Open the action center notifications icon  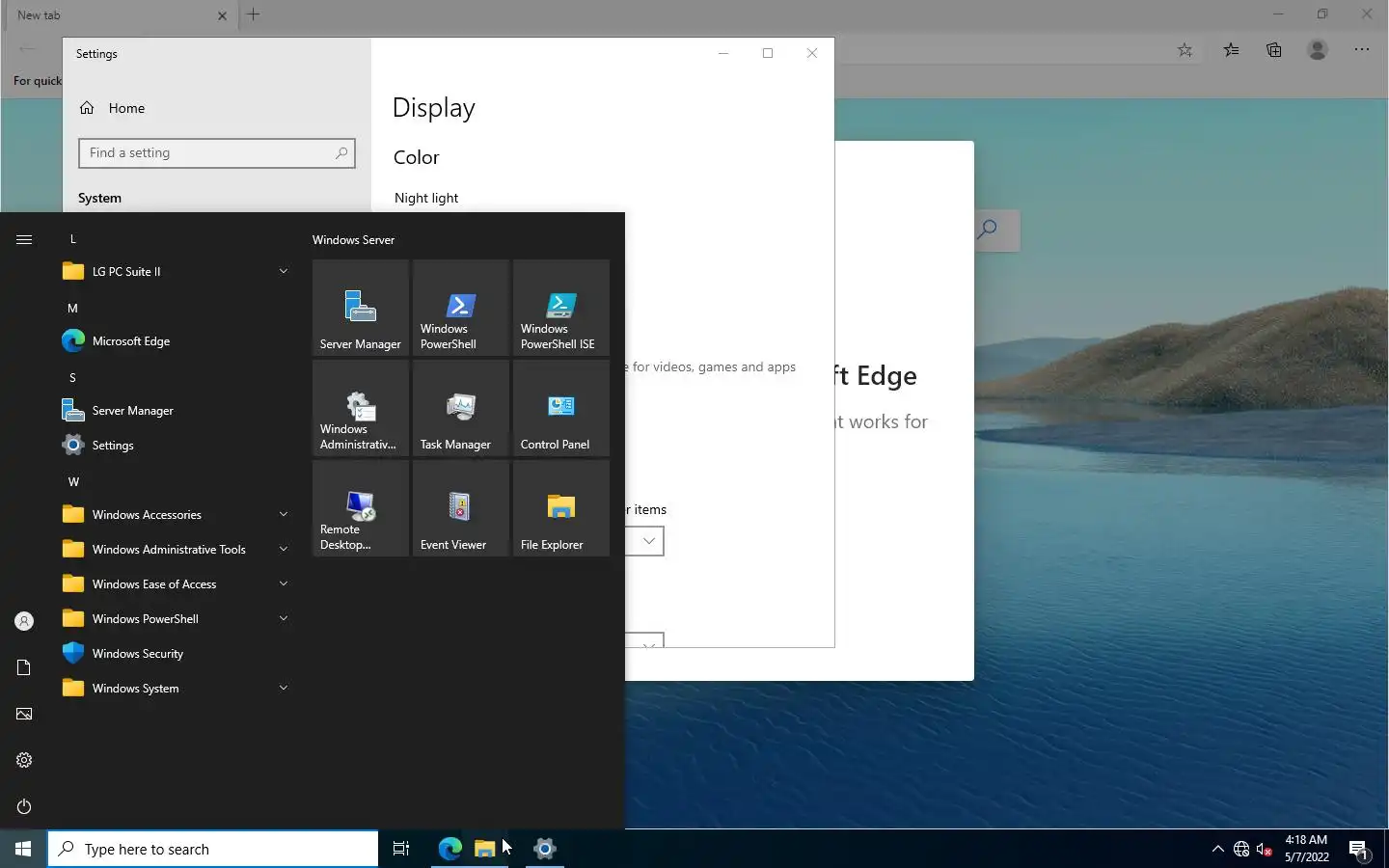(x=1359, y=850)
